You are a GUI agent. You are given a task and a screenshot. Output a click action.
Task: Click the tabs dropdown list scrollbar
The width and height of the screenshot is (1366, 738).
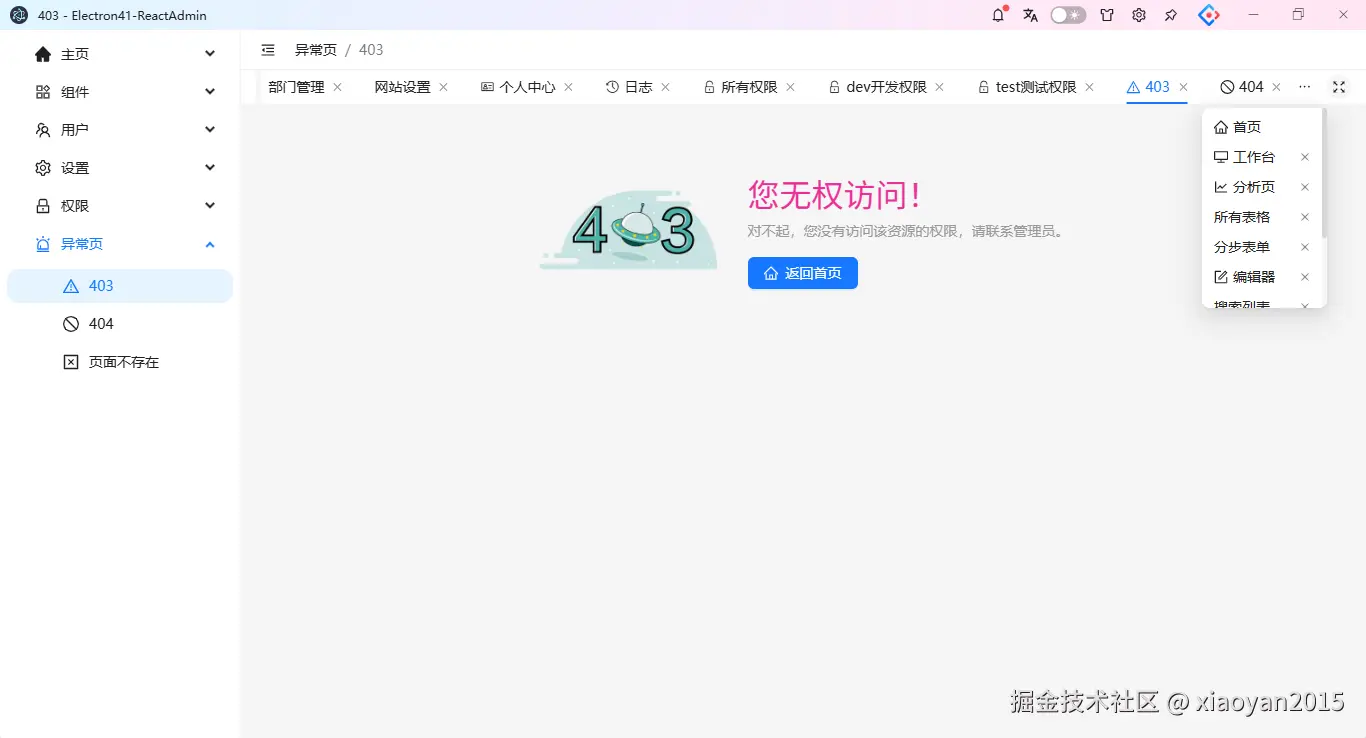(x=1323, y=173)
